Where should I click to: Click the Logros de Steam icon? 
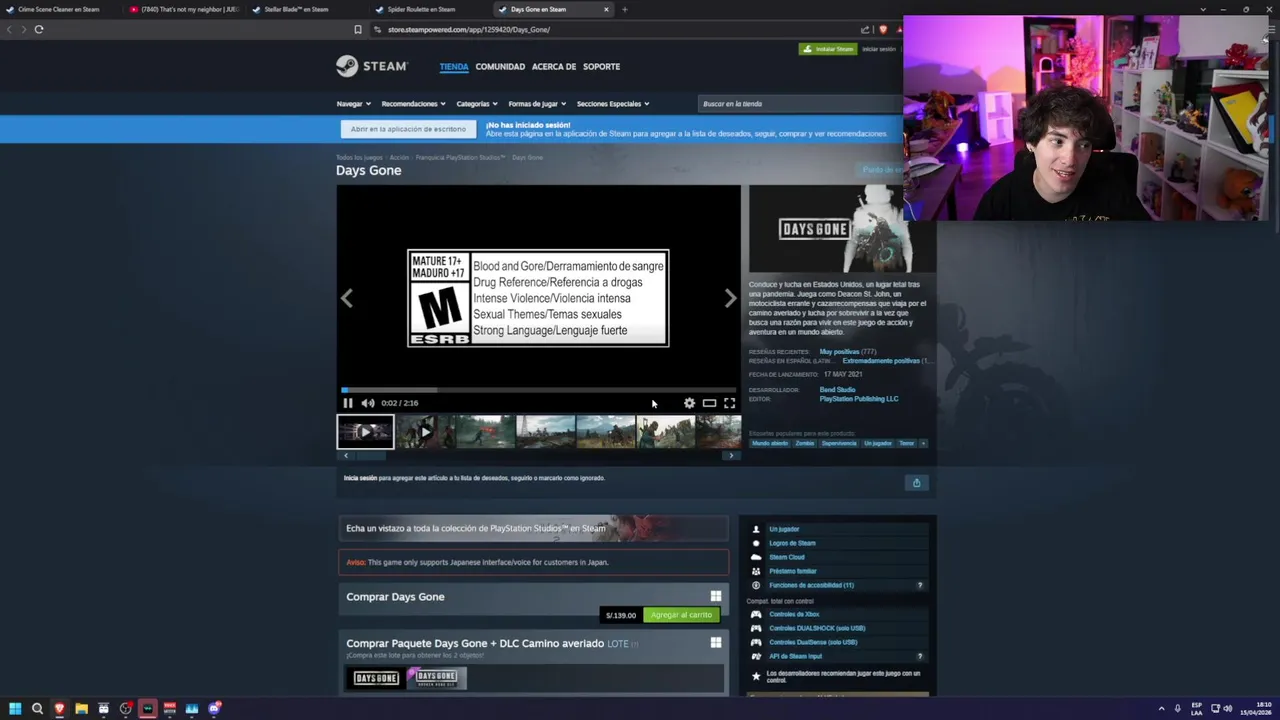(756, 543)
